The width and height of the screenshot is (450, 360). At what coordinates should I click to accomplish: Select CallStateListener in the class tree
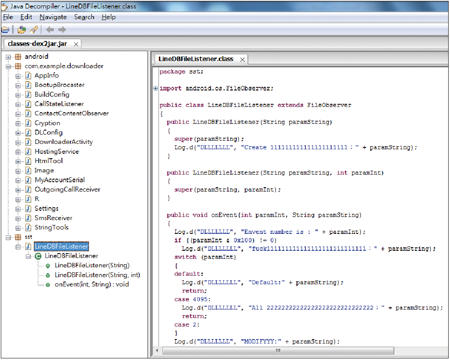pyautogui.click(x=59, y=104)
